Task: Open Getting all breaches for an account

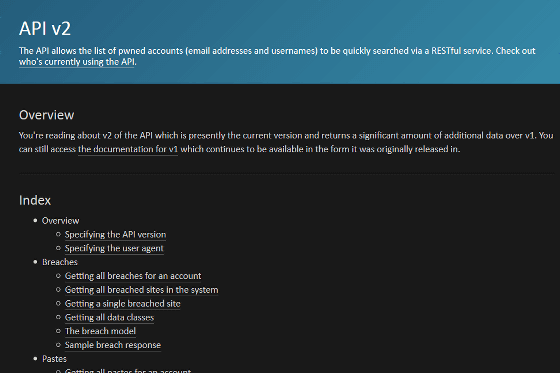Action: point(133,276)
